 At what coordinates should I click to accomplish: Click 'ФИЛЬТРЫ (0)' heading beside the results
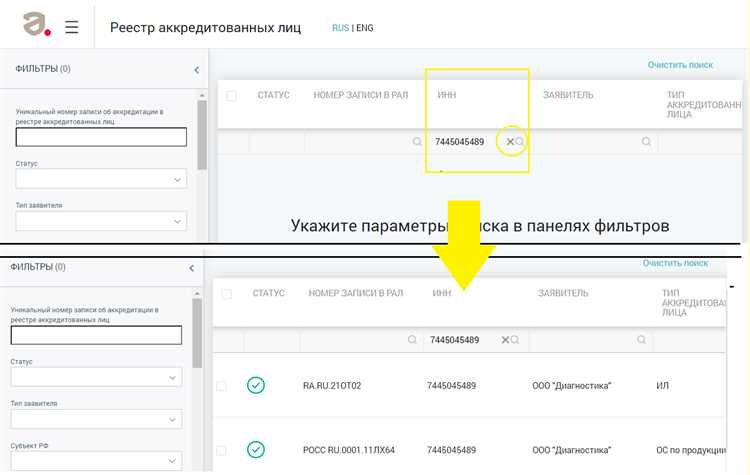click(38, 267)
